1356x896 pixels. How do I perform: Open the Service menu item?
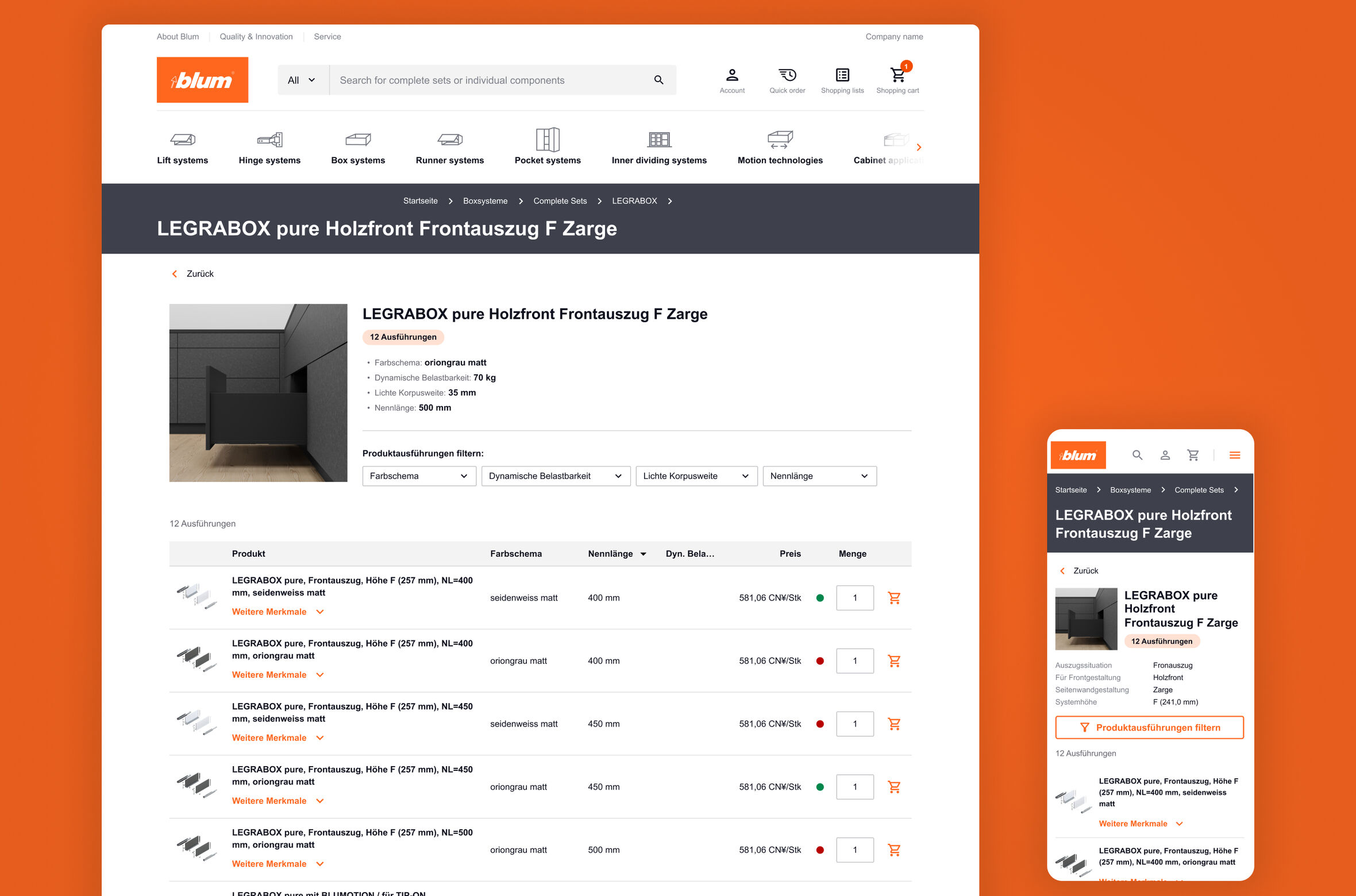[327, 36]
